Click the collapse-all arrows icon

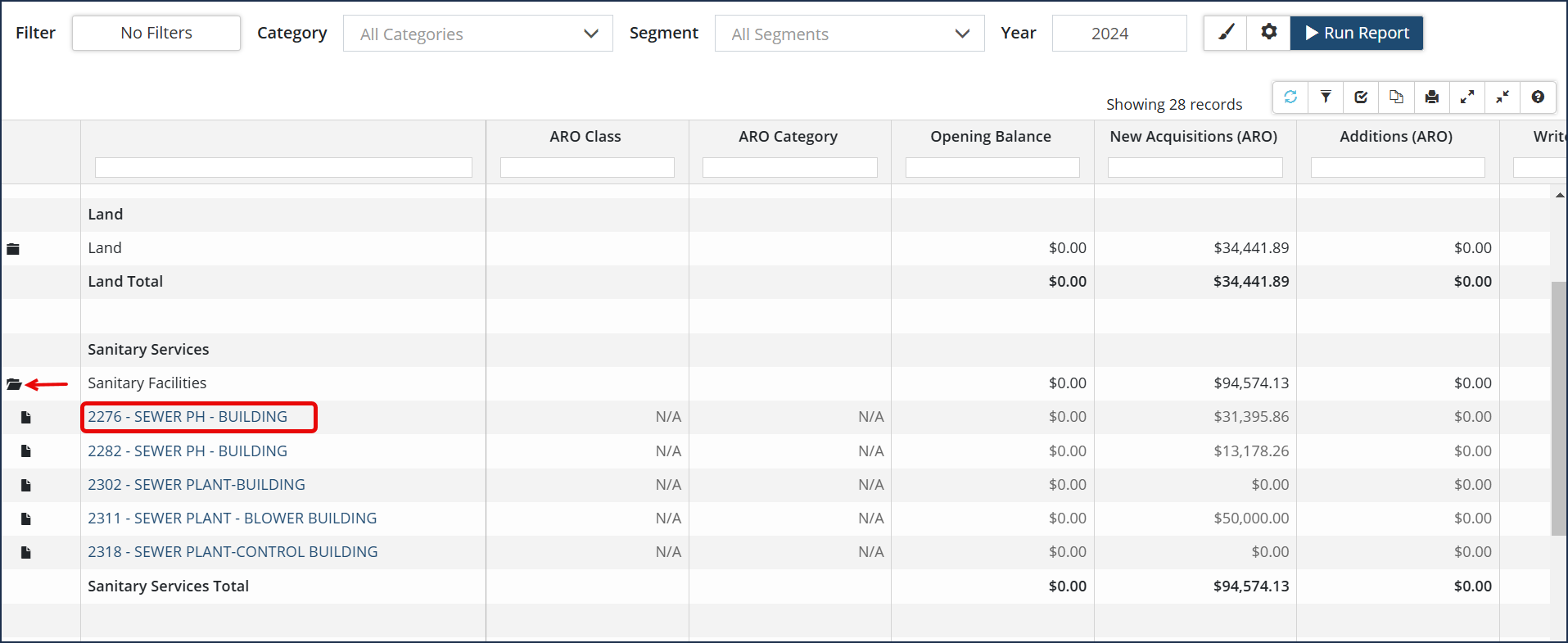1502,97
